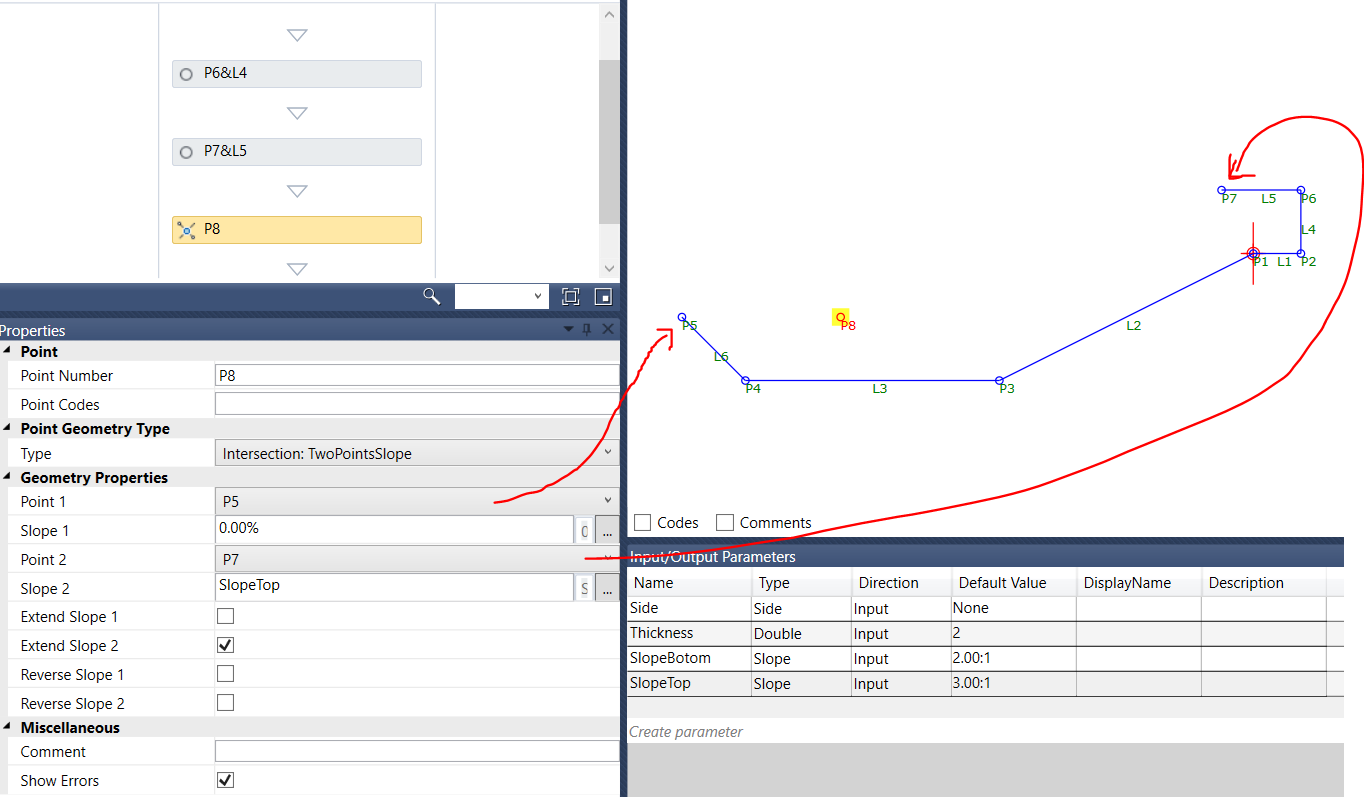
Task: Click Create parameter in the parameters panel
Action: pyautogui.click(x=685, y=731)
